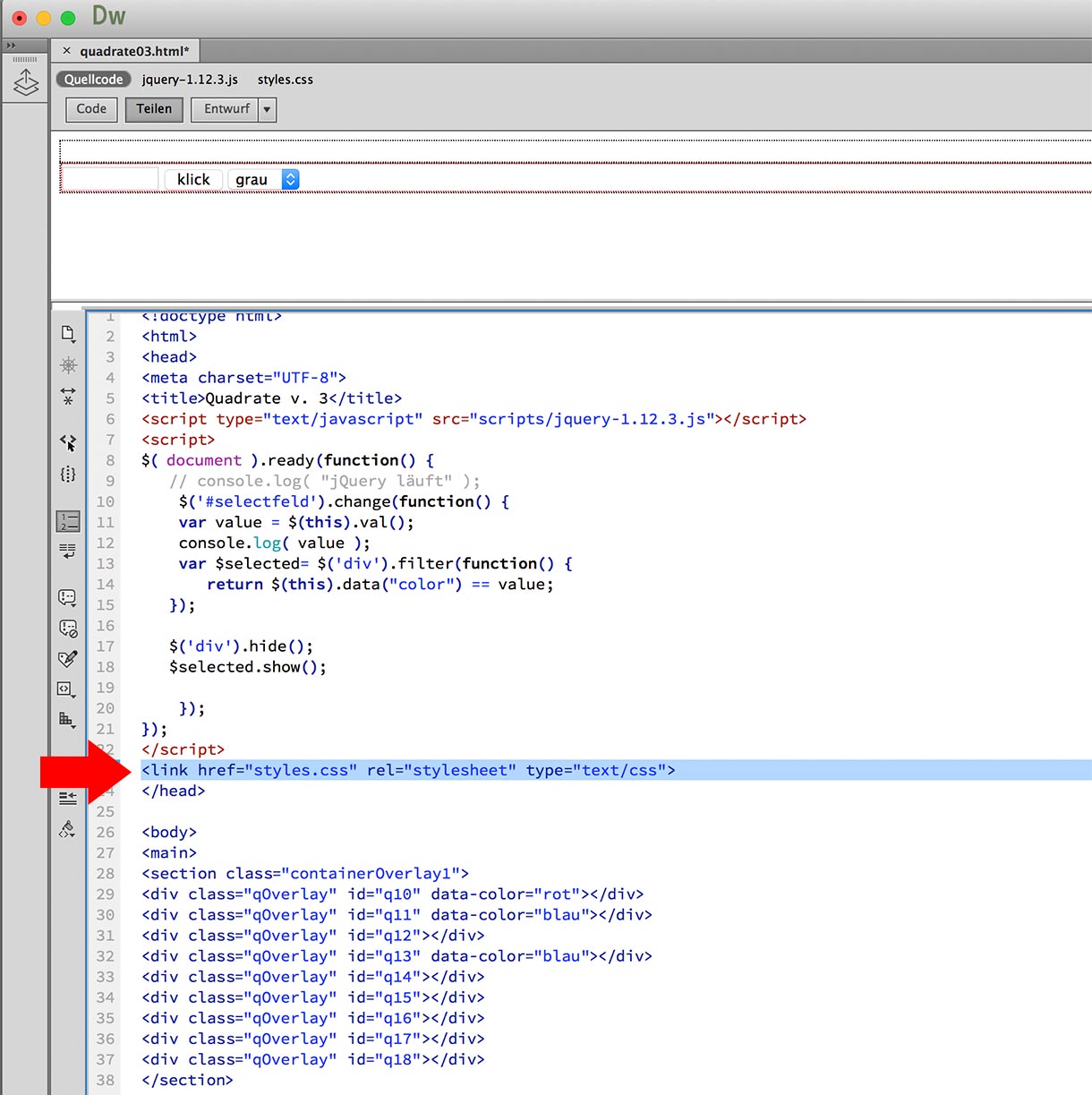
Task: Expand the collapsed panel dock double arrow
Action: pos(12,46)
